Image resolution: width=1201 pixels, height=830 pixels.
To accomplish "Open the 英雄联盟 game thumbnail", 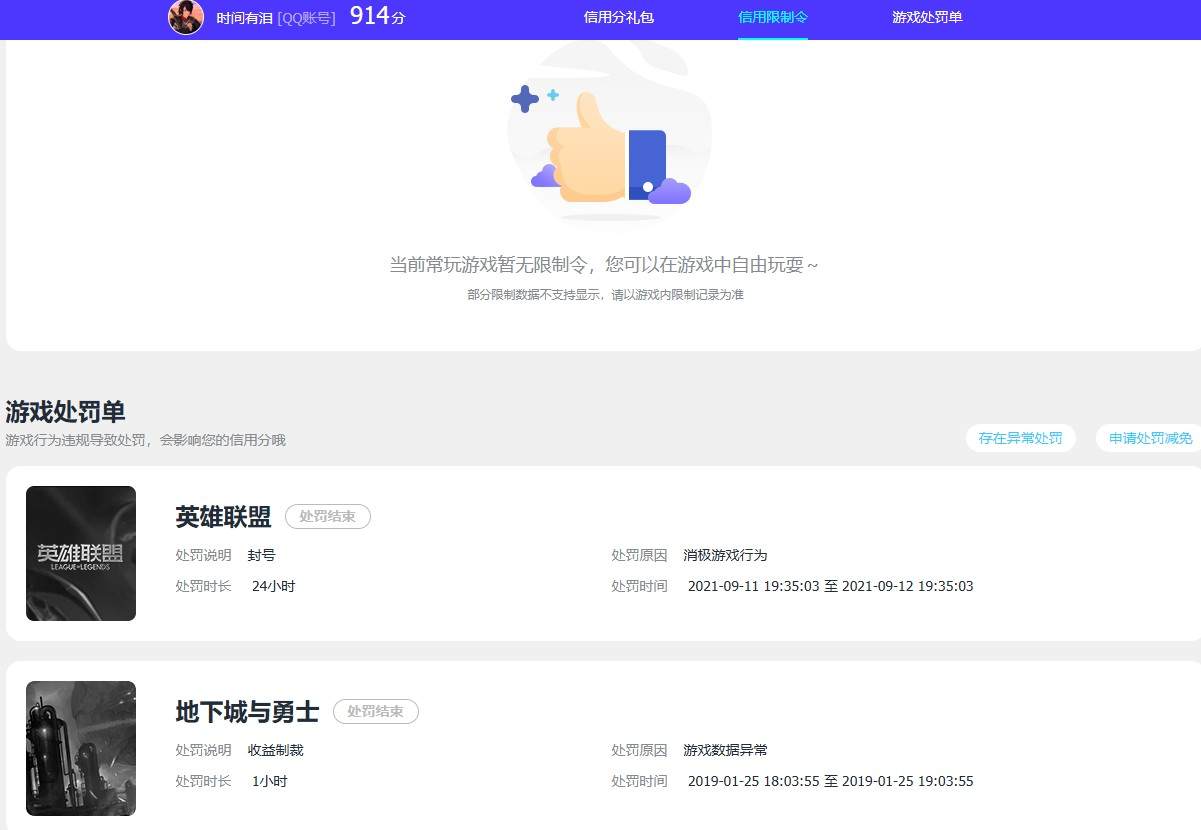I will pos(81,553).
